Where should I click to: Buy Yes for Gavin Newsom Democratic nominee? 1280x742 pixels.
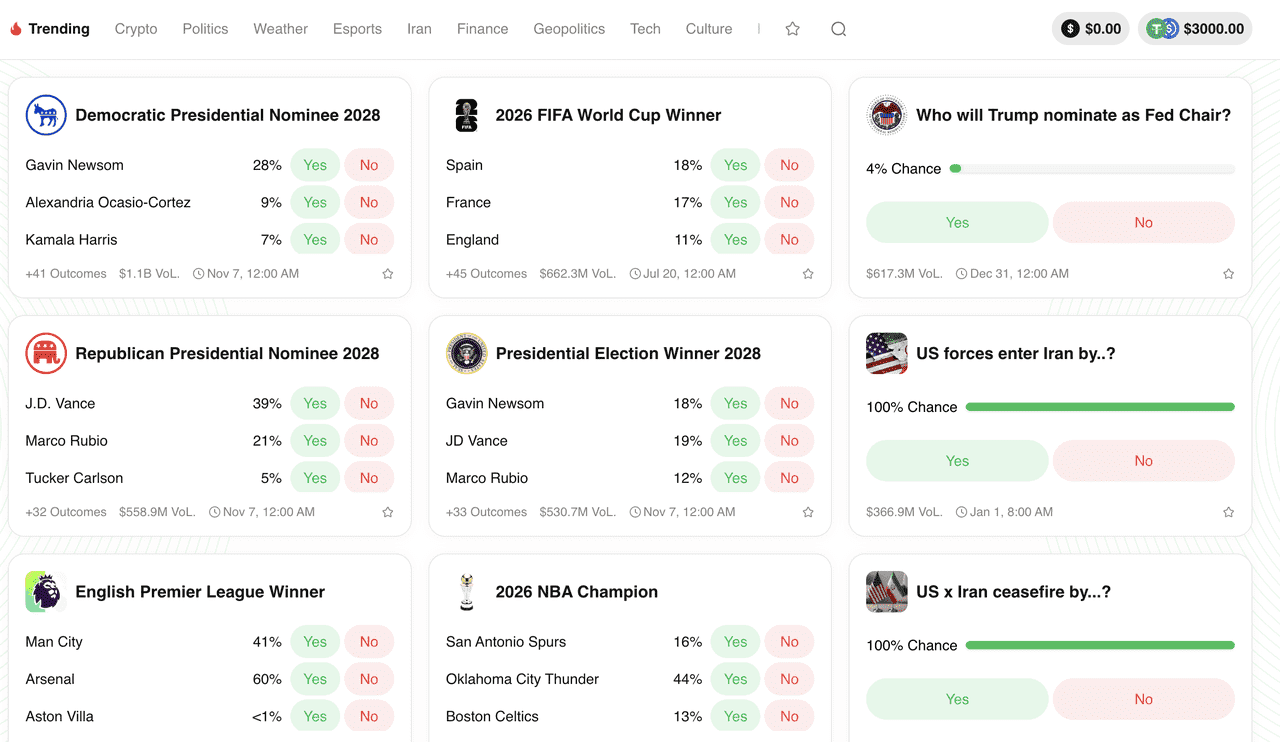pos(315,165)
